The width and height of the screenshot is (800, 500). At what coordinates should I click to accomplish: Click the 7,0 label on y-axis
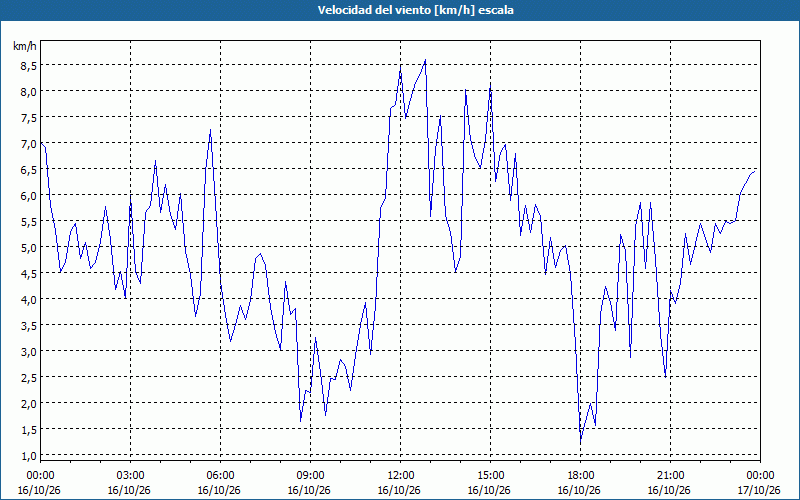29,143
